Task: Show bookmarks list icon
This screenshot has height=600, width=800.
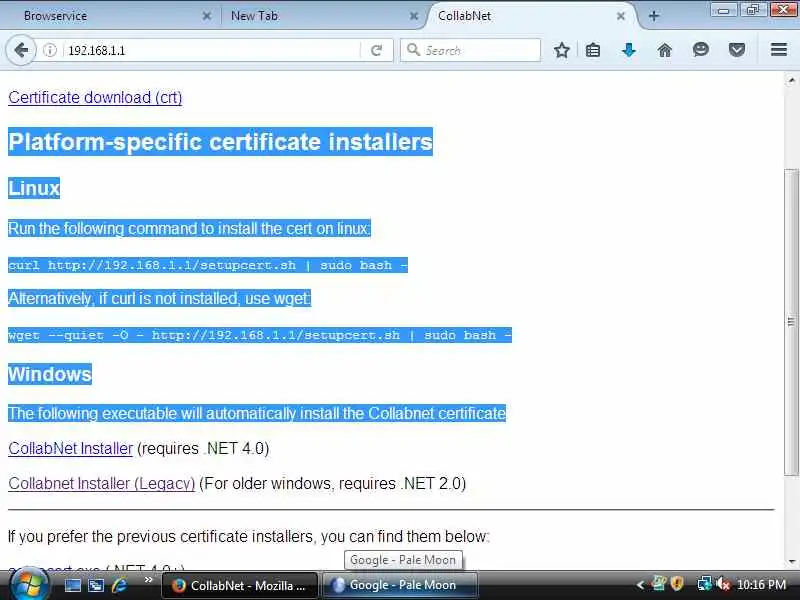Action: (593, 50)
